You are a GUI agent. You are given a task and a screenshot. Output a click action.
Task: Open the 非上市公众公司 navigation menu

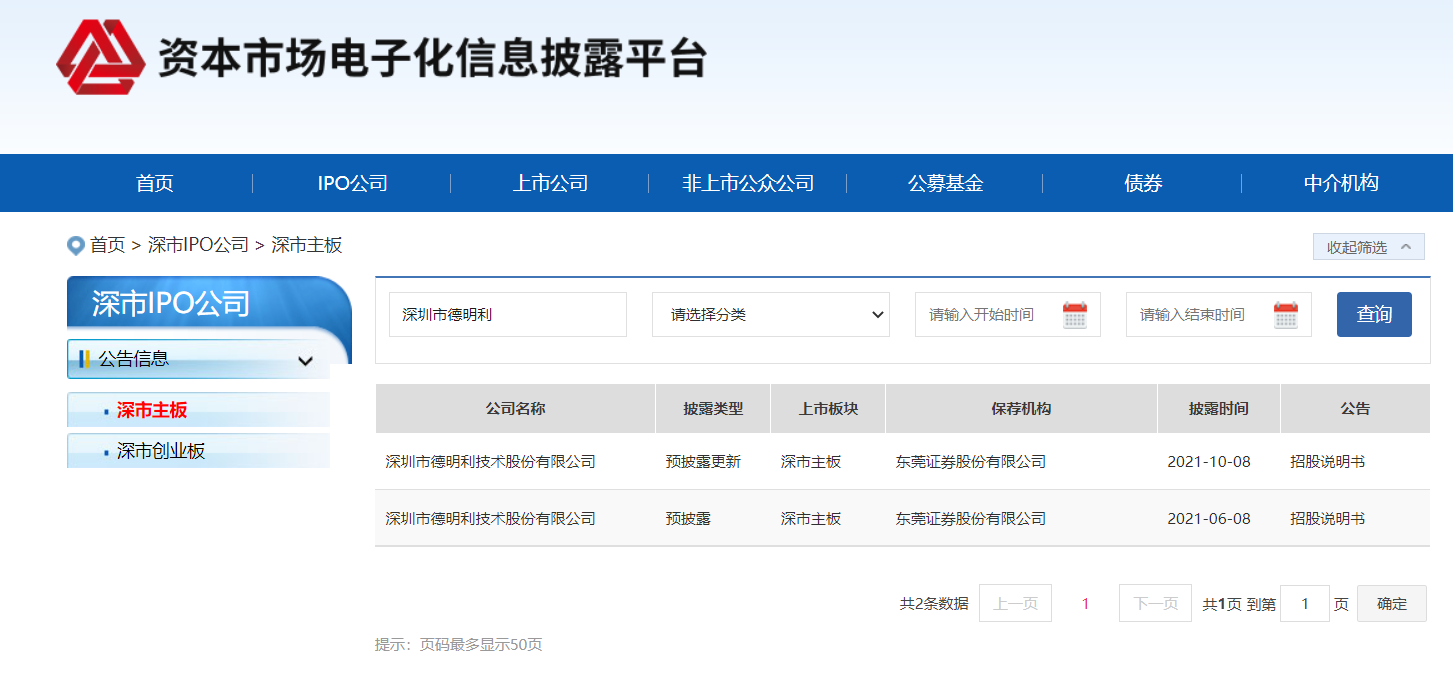748,183
